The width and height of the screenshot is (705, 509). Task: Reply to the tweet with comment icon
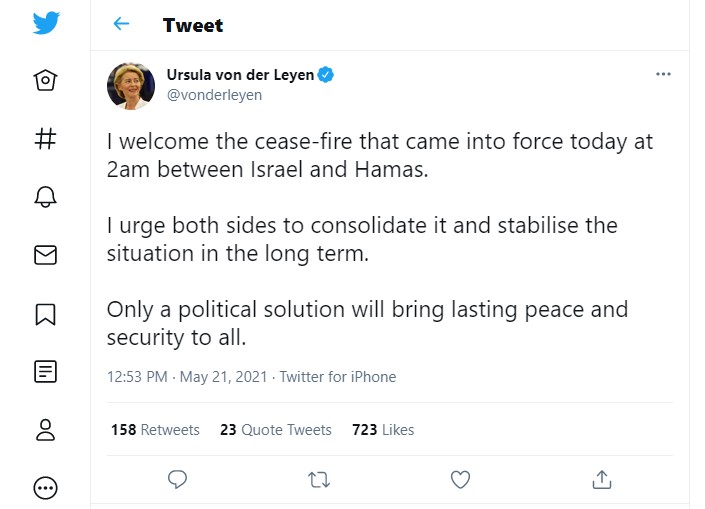(x=178, y=480)
